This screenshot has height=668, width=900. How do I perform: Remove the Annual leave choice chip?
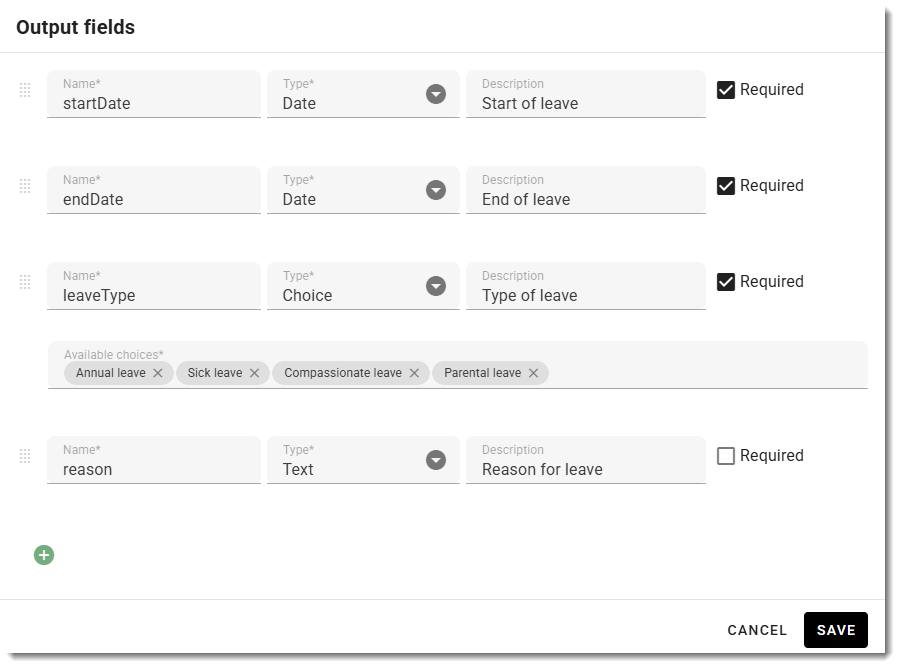coord(158,373)
